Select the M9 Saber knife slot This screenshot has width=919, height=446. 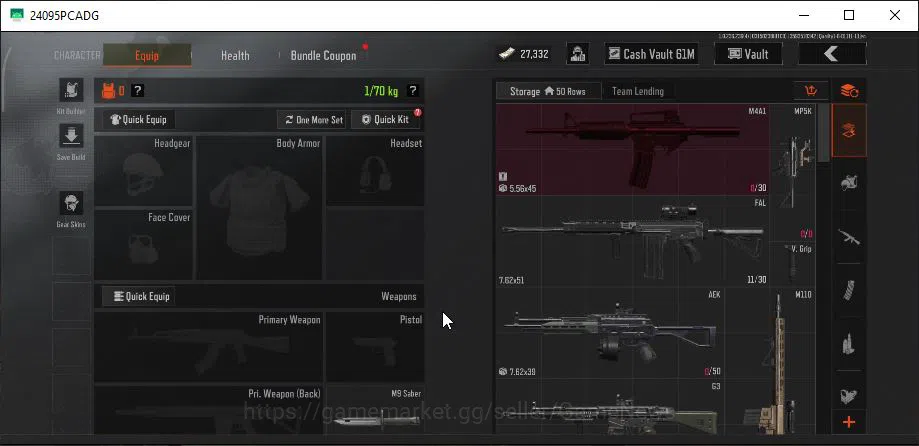375,410
